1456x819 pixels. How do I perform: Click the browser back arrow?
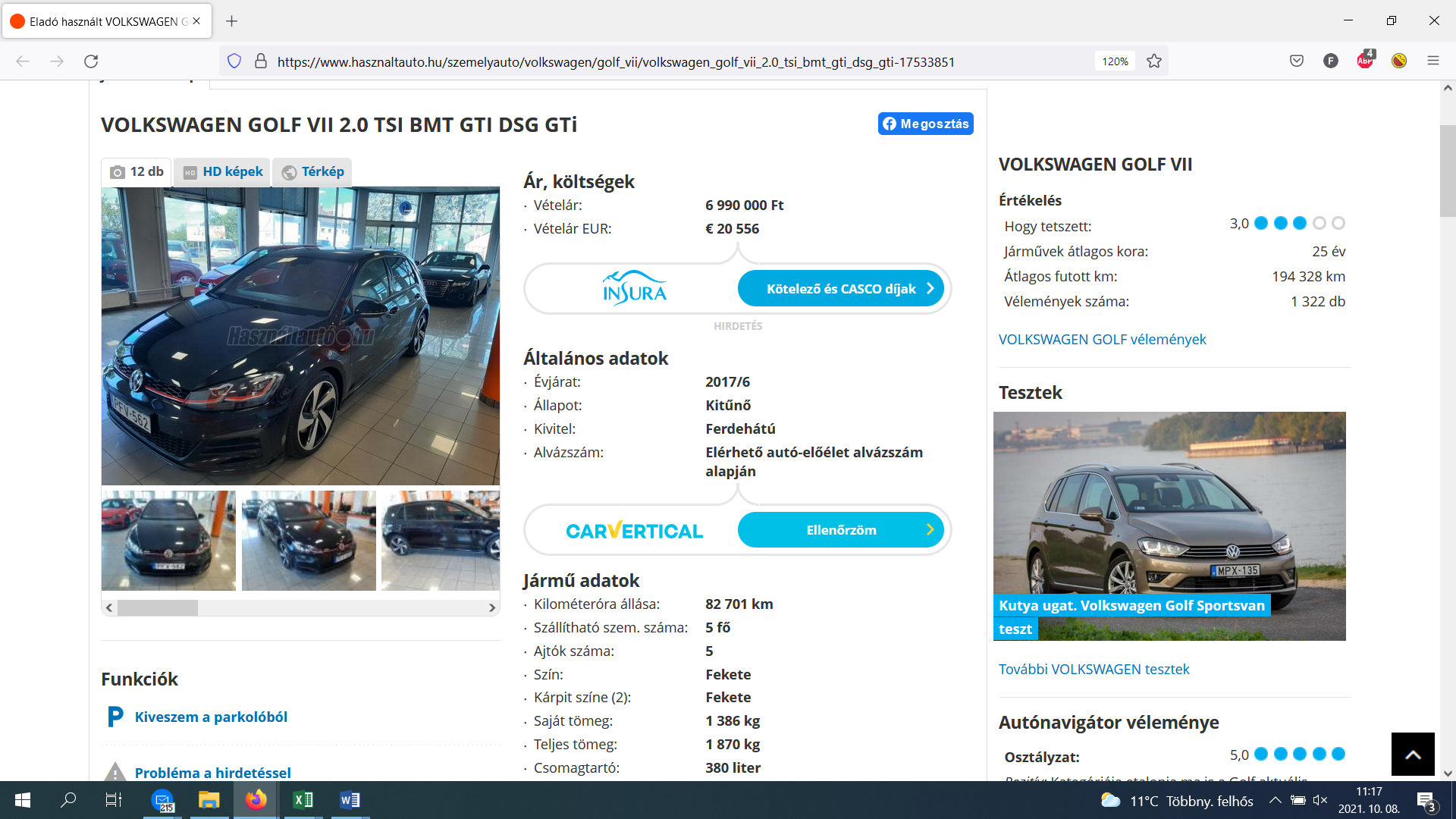tap(23, 61)
